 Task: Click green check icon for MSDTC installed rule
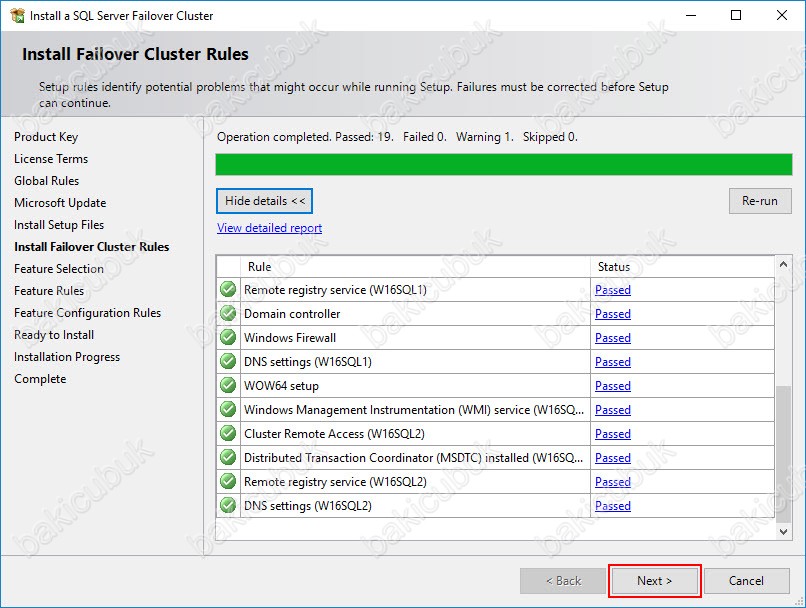[x=228, y=457]
